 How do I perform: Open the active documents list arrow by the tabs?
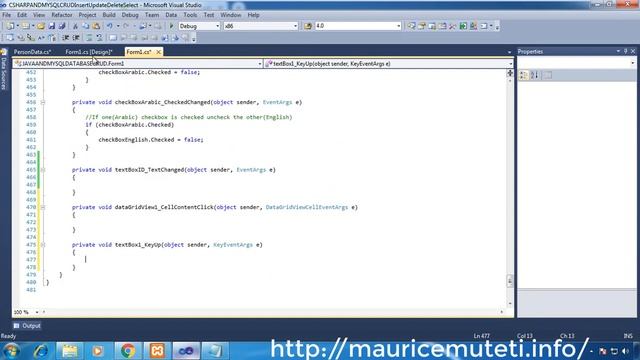click(509, 52)
